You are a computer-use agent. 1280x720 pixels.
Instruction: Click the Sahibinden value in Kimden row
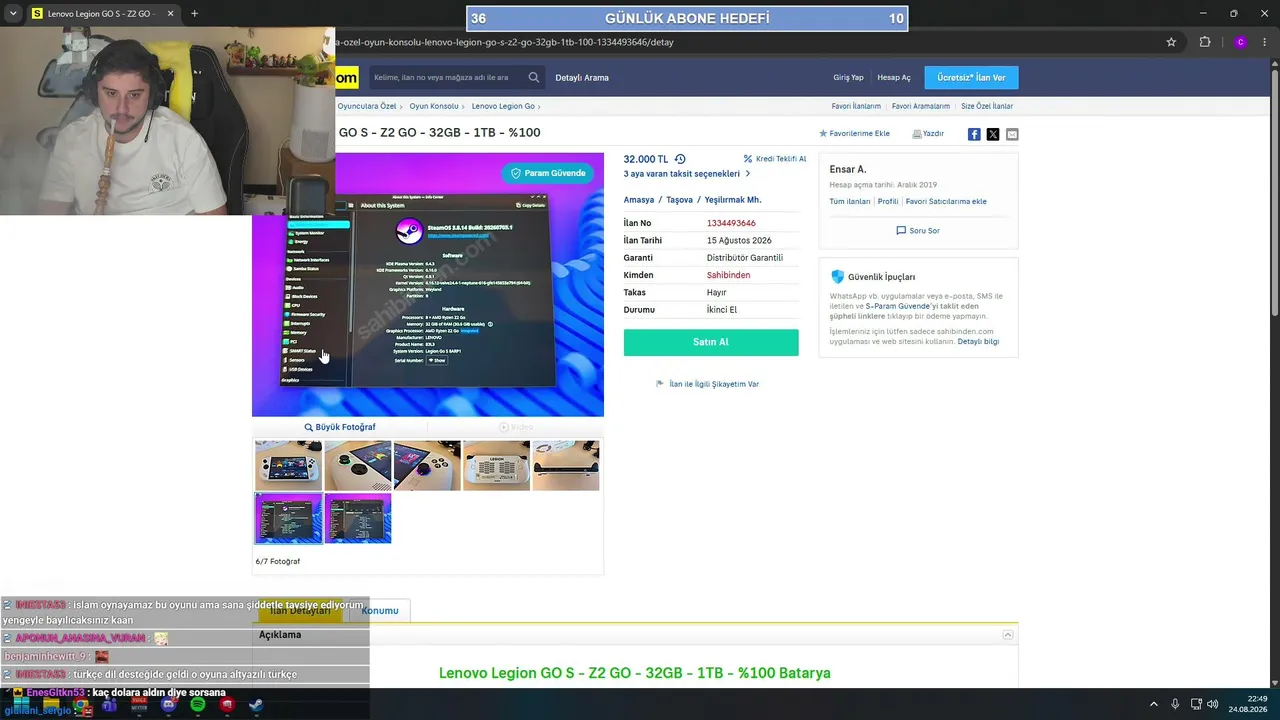pos(728,275)
